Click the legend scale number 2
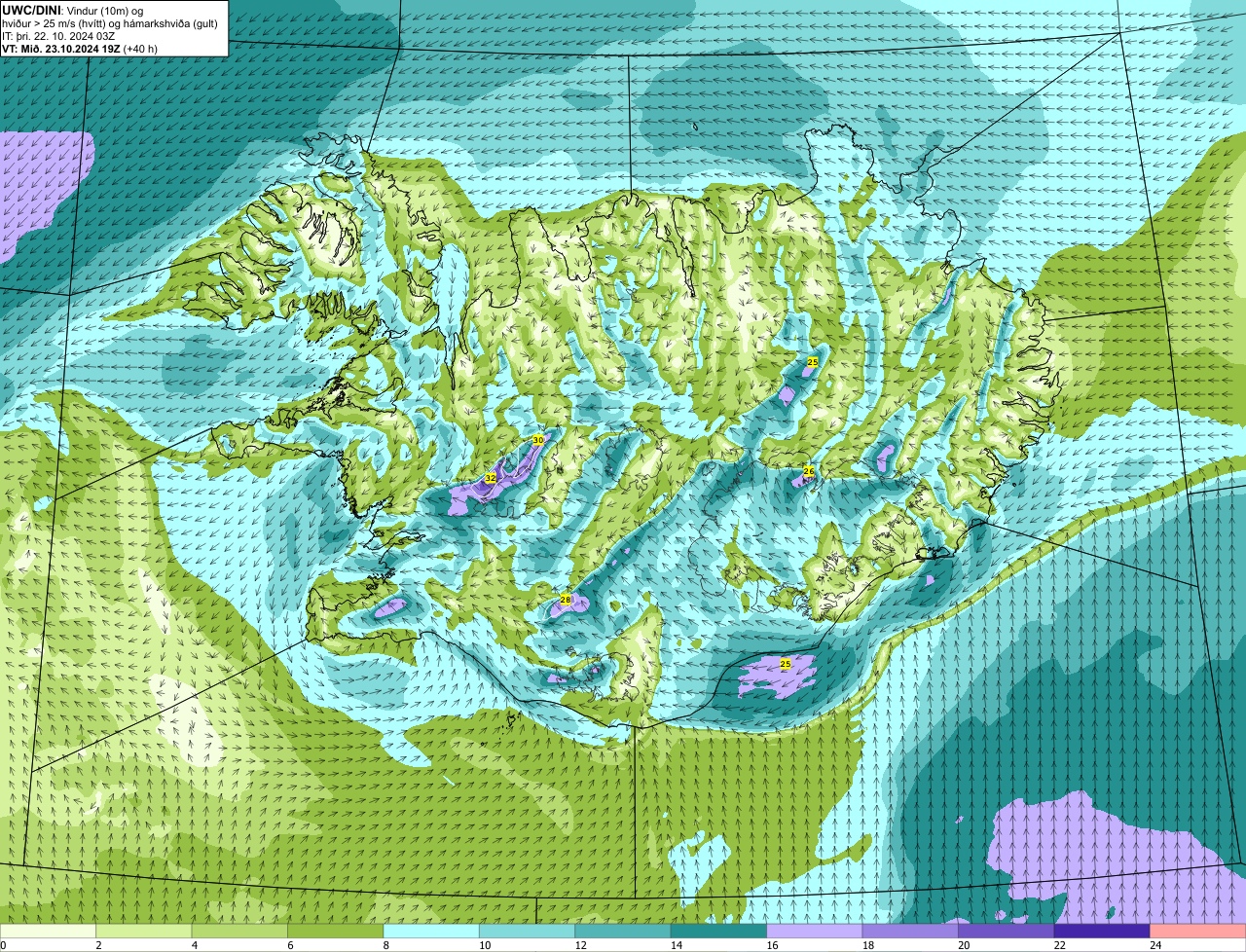The width and height of the screenshot is (1246, 952). tap(98, 945)
